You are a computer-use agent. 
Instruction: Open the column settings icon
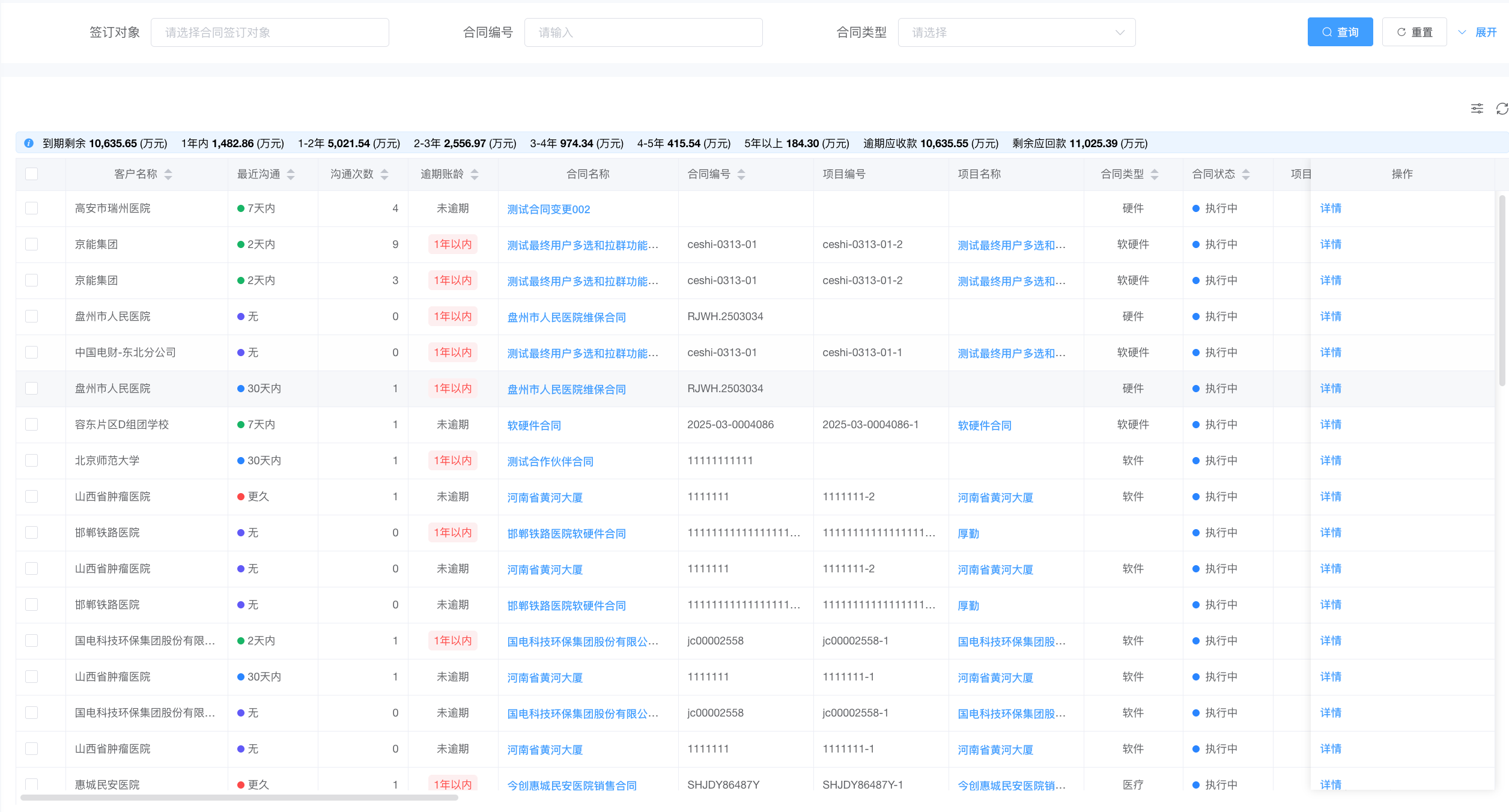coord(1477,109)
